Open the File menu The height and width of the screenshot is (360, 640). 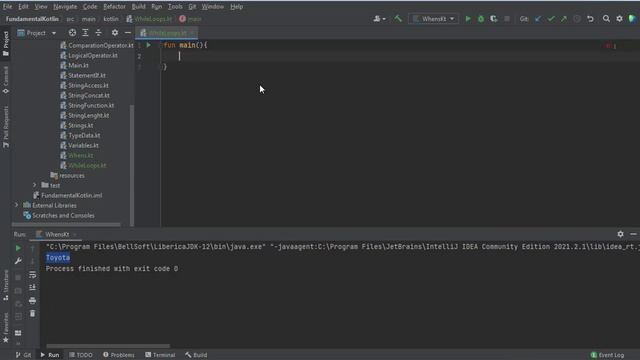7,7
